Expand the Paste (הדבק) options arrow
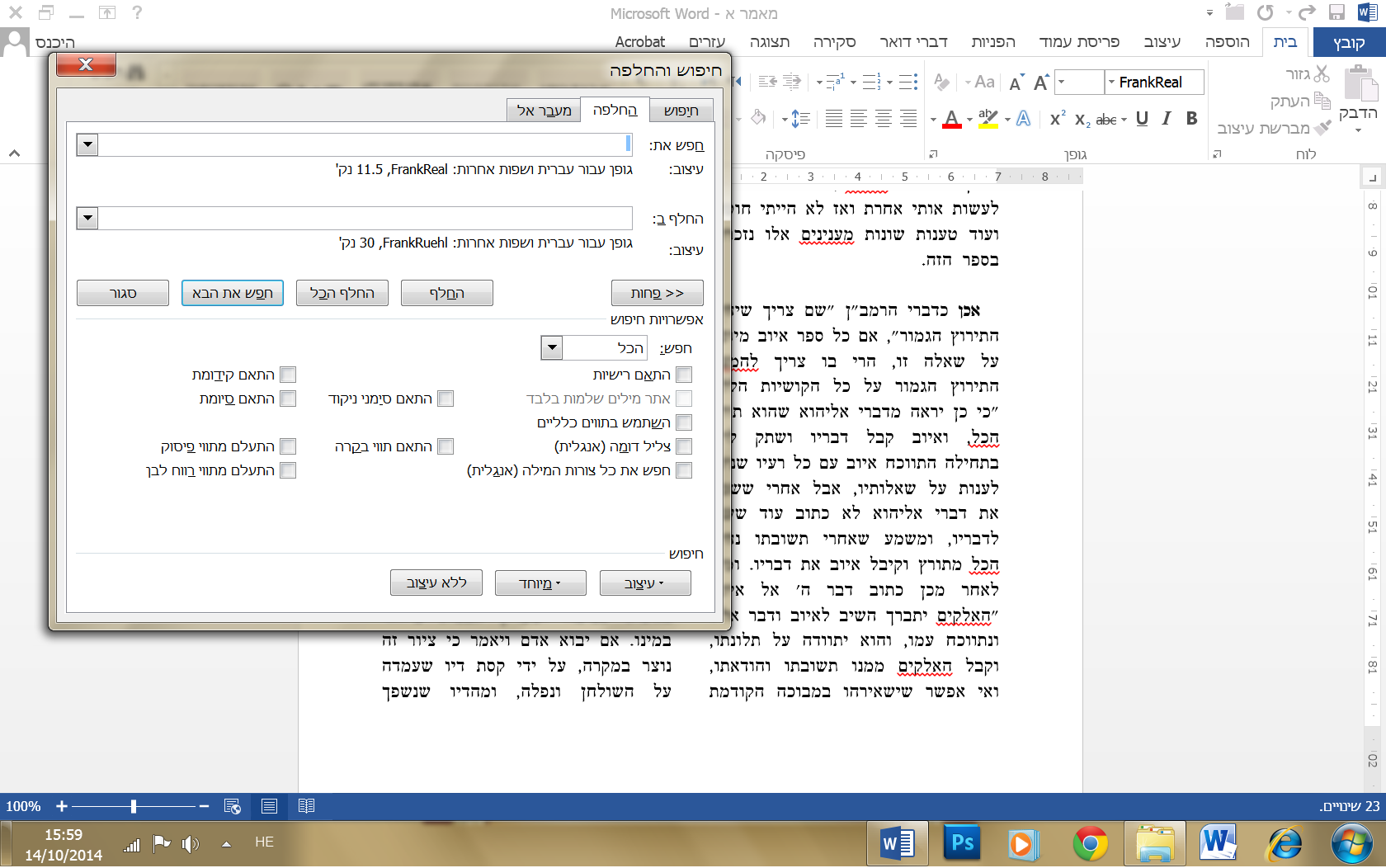 [x=1358, y=130]
